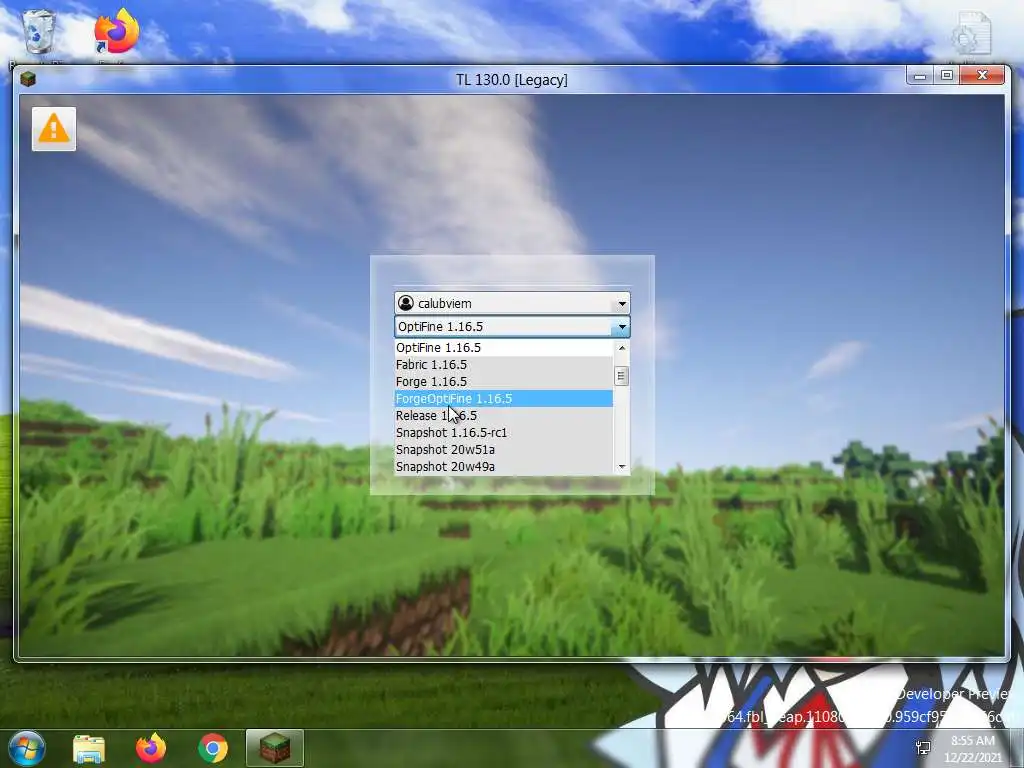
Task: Click the version list scrollbar thumb
Action: [x=622, y=376]
